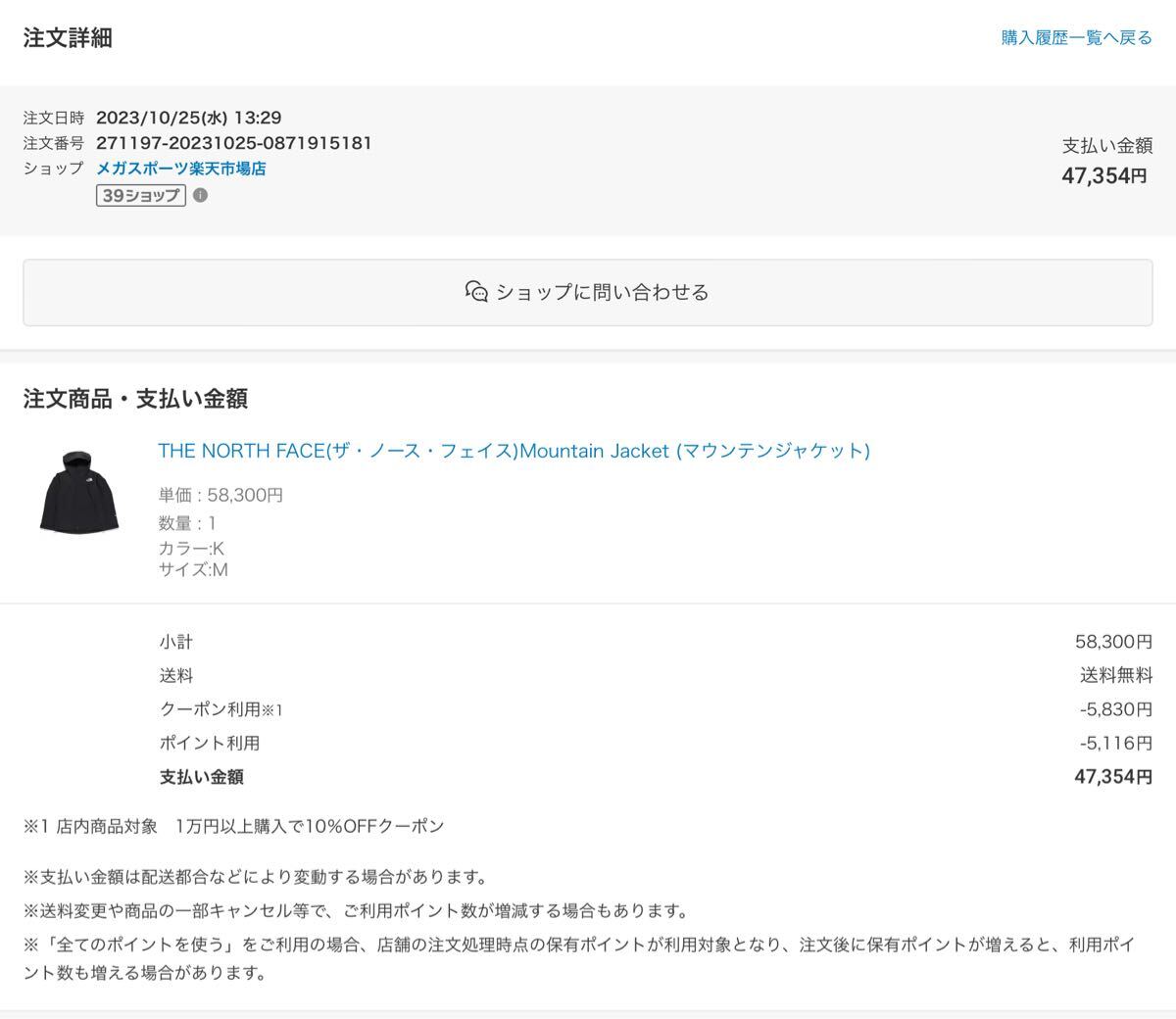This screenshot has height=1019, width=1176.
Task: Open THE NORTH FACE Mountain Jacket product link
Action: (x=514, y=451)
